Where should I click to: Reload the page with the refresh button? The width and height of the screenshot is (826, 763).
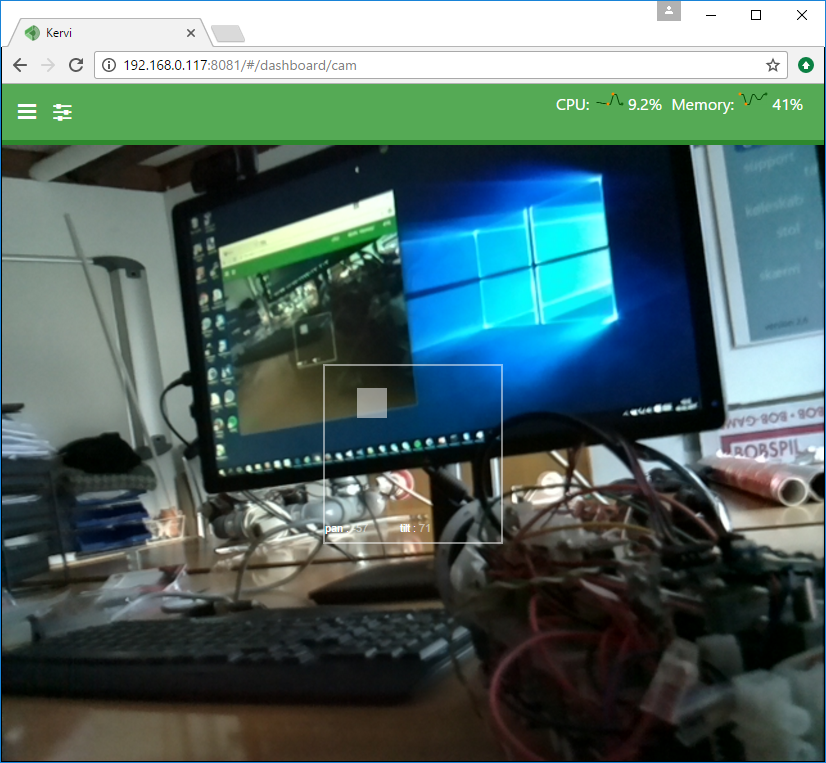point(76,65)
